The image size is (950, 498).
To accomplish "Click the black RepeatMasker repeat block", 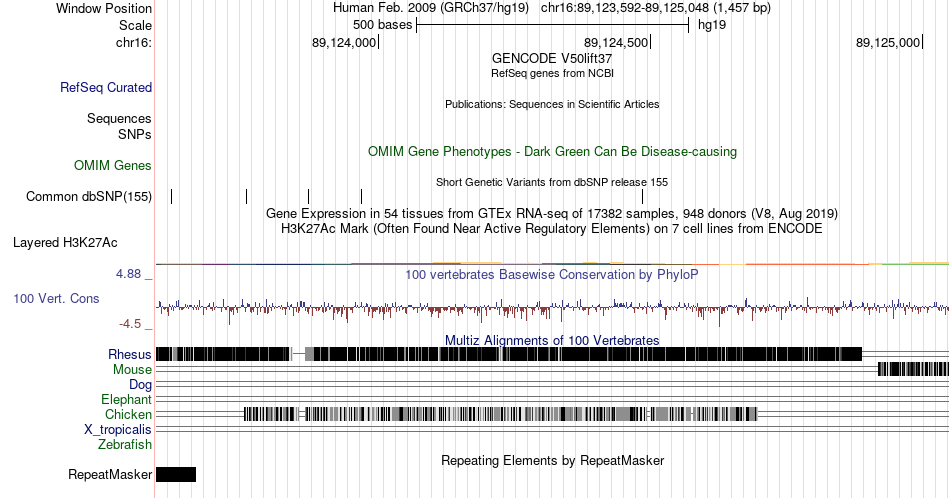I will click(x=176, y=474).
